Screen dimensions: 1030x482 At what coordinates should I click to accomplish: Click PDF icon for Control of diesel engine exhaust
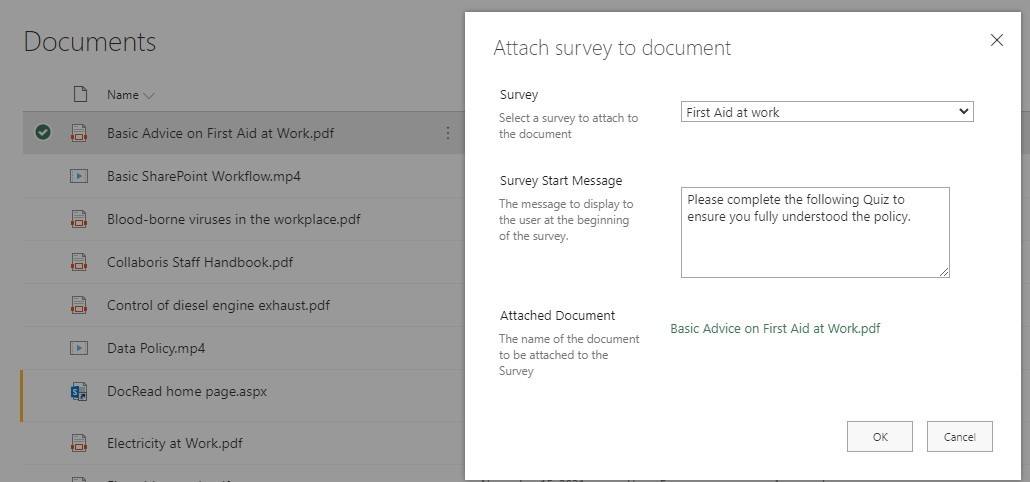pyautogui.click(x=79, y=305)
